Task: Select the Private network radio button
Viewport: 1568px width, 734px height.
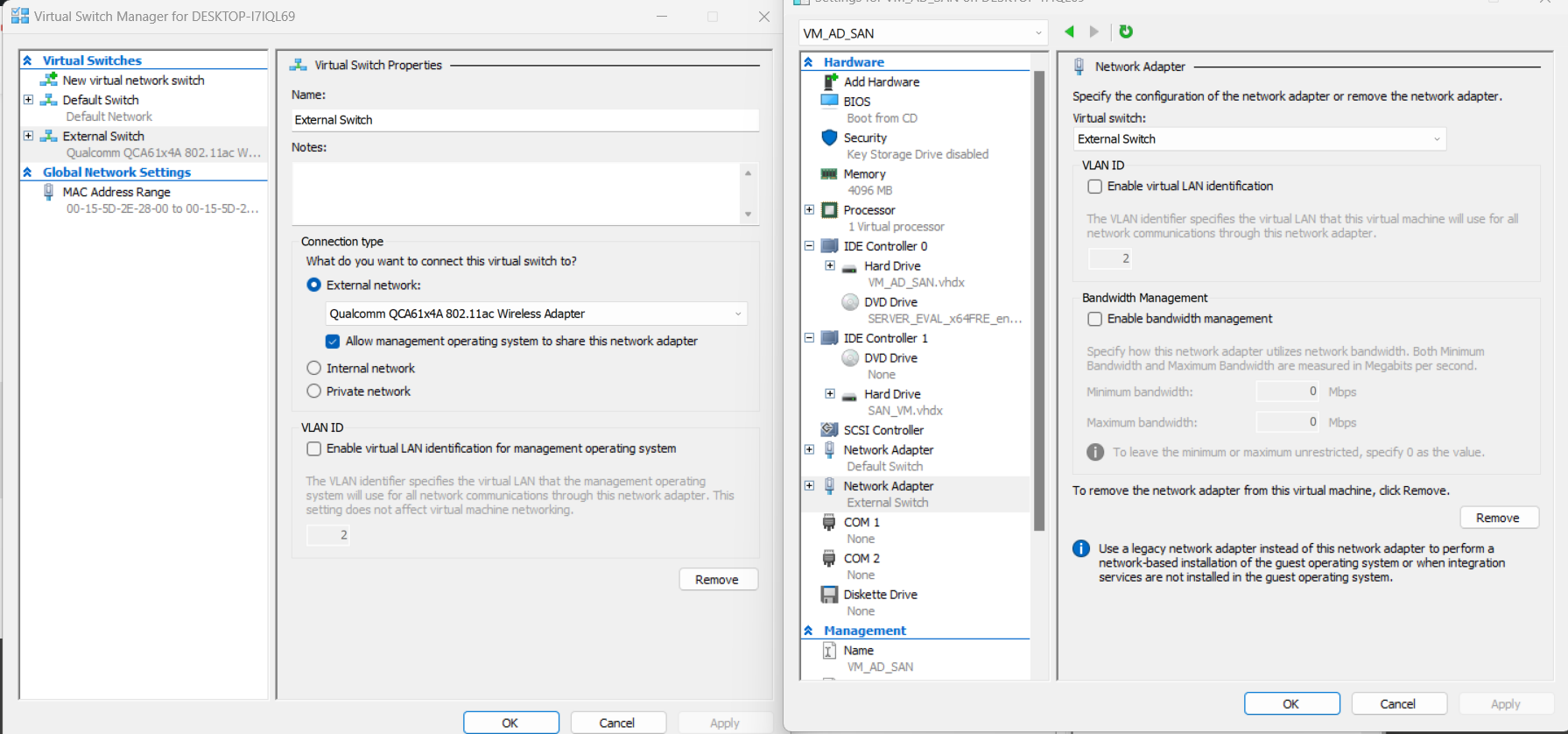Action: point(313,391)
